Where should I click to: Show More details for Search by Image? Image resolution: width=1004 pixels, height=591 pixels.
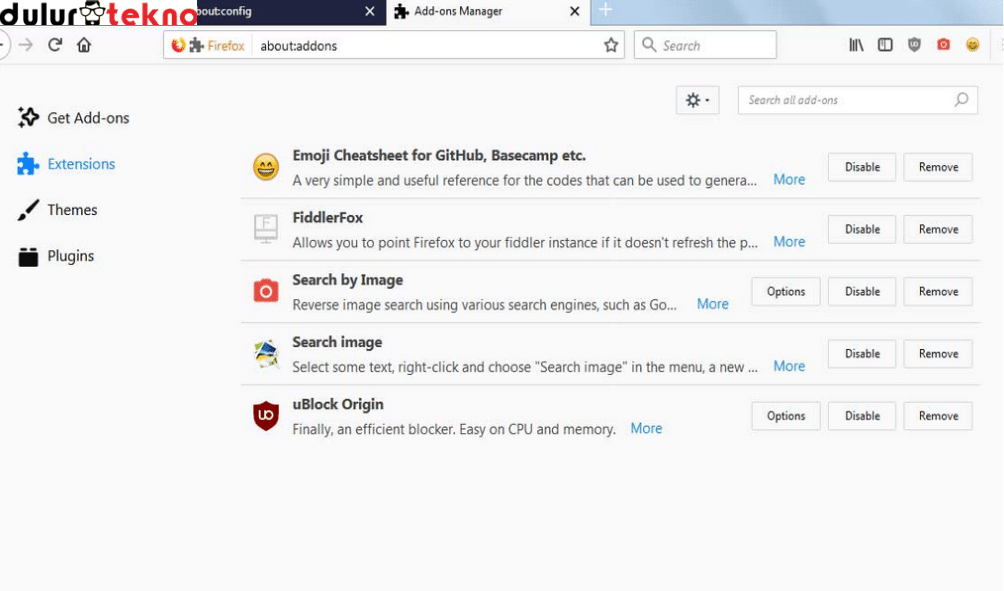click(713, 304)
